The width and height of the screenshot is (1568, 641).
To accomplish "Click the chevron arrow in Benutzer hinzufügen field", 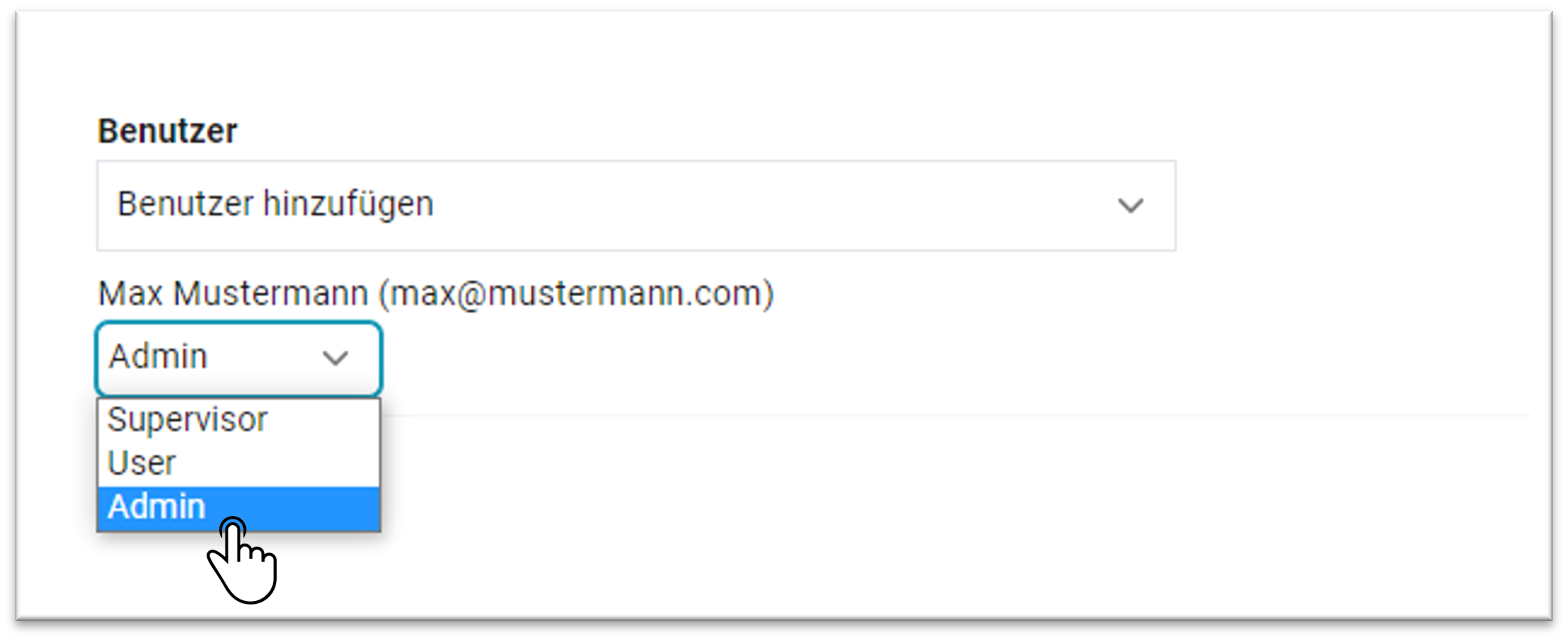I will [x=1130, y=206].
